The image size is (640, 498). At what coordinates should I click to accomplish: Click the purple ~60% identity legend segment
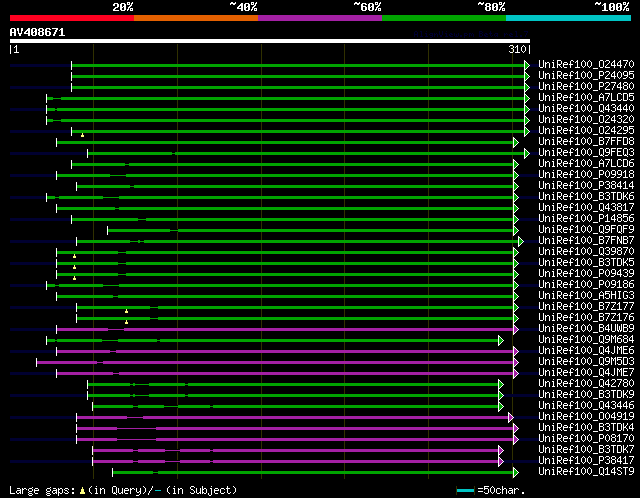(x=320, y=18)
